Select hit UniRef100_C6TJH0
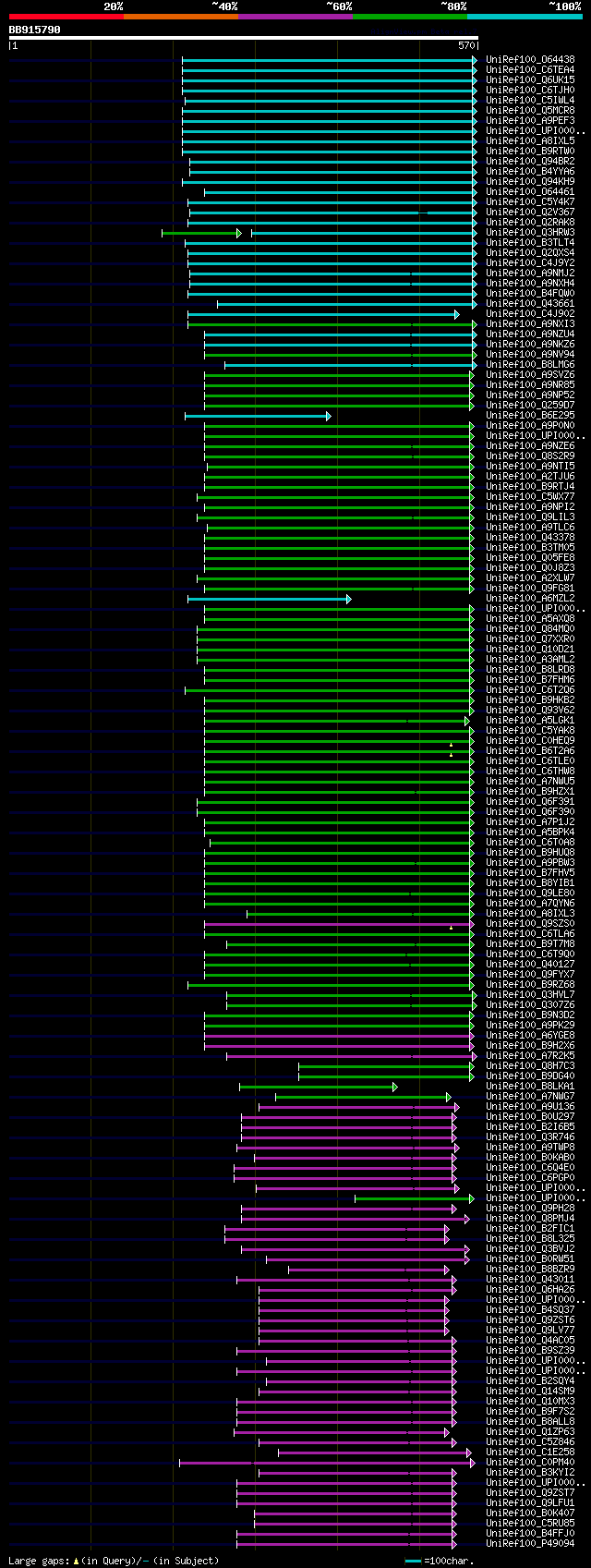This screenshot has width=591, height=1568. coord(530,90)
